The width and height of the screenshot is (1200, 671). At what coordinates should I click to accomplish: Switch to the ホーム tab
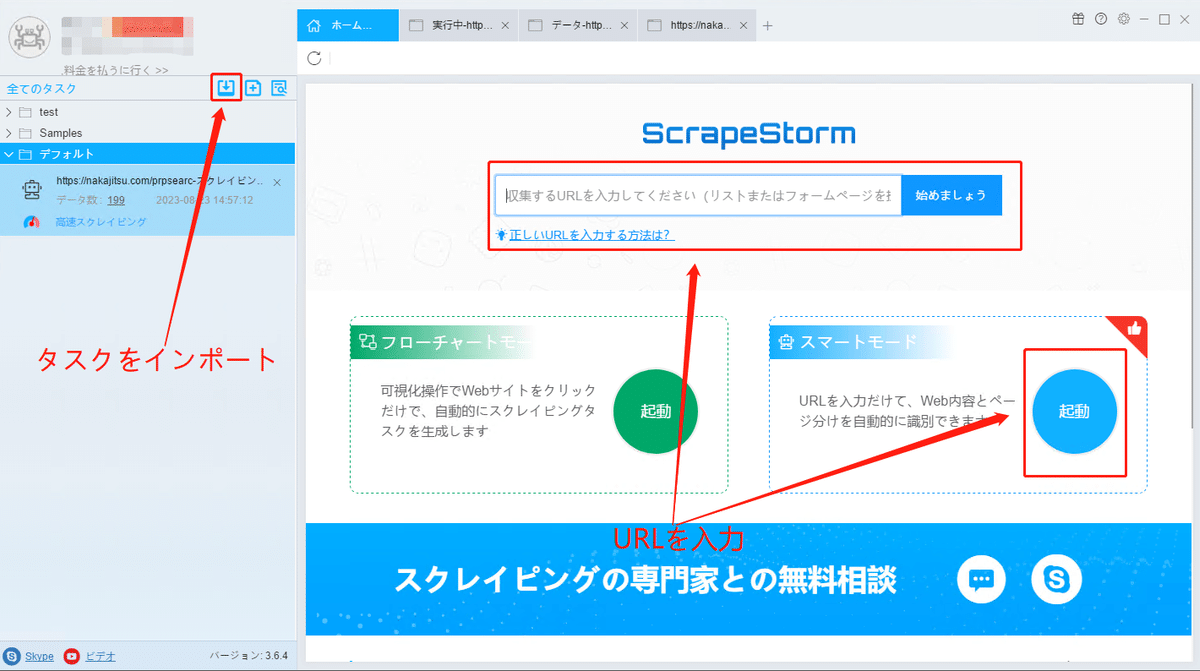(x=347, y=26)
